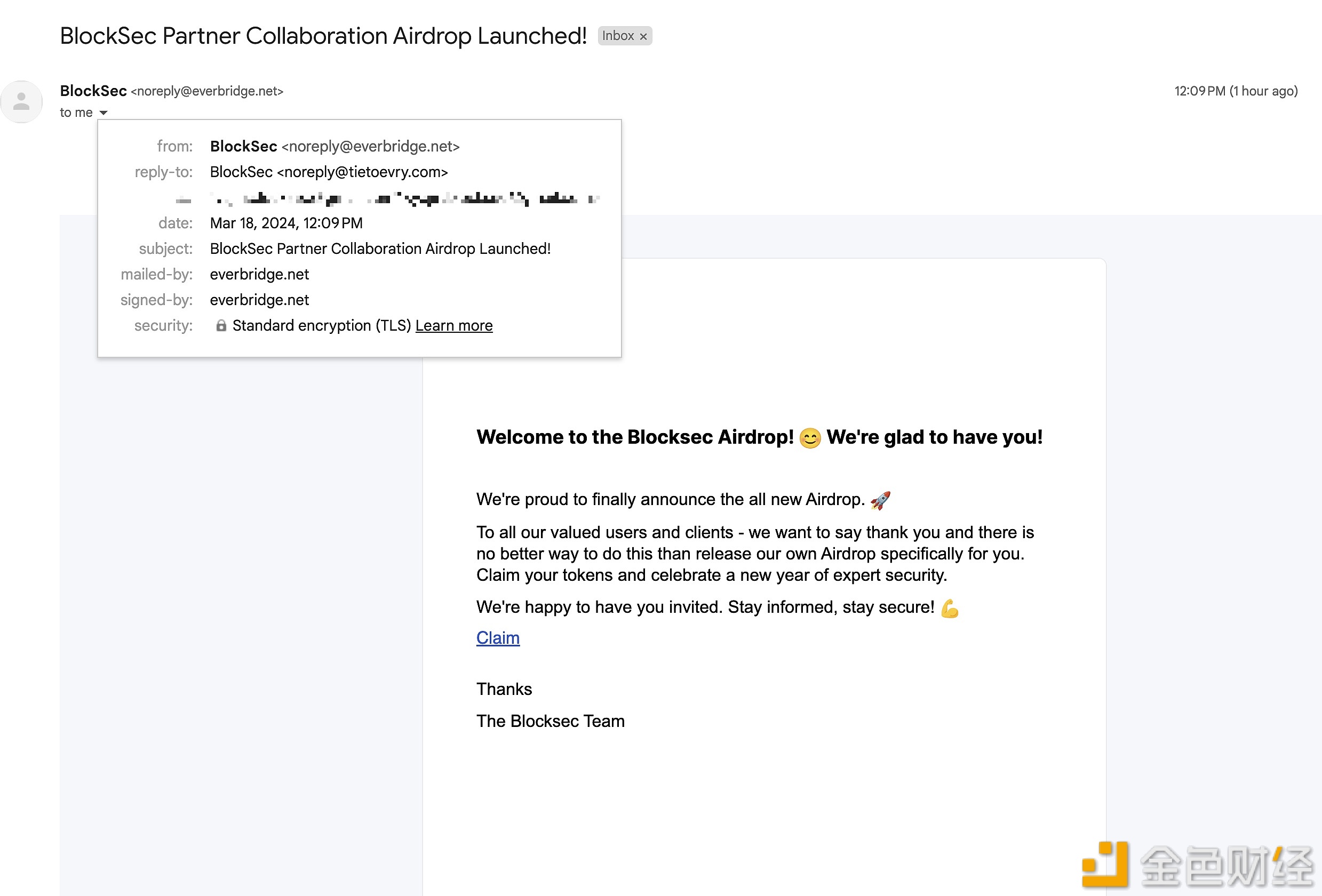The height and width of the screenshot is (896, 1322).
Task: Click the smiling emoji in the heading
Action: point(810,438)
